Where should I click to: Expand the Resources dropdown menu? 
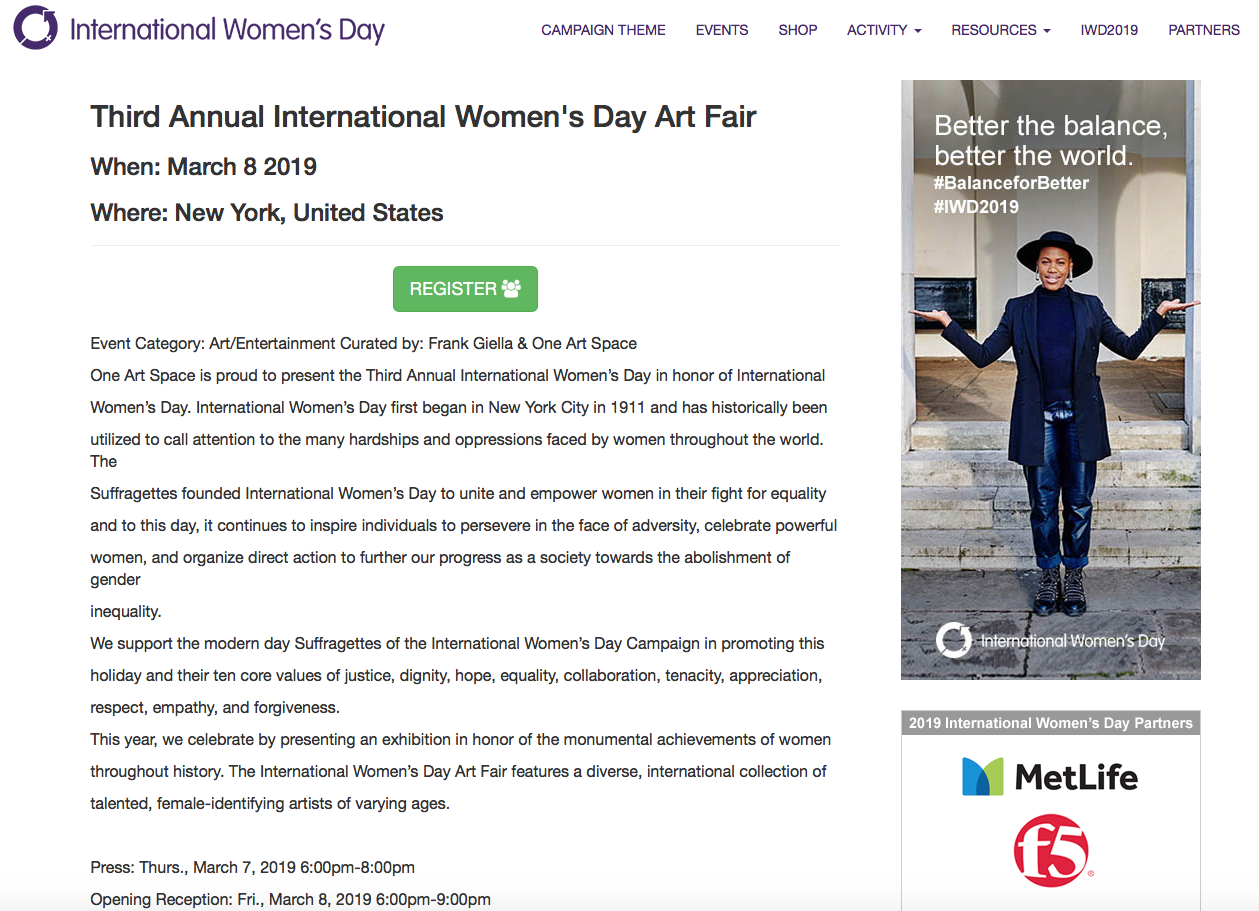[x=1001, y=30]
